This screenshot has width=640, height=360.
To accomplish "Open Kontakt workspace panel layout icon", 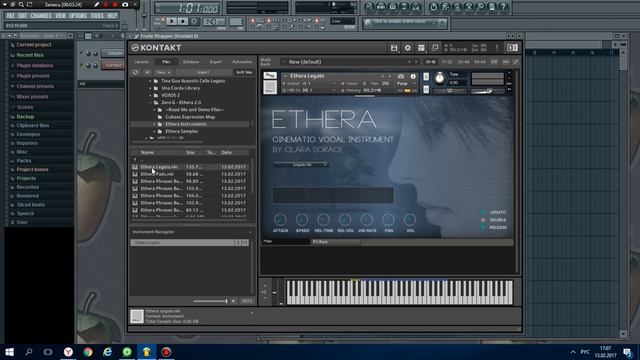I will tap(421, 48).
